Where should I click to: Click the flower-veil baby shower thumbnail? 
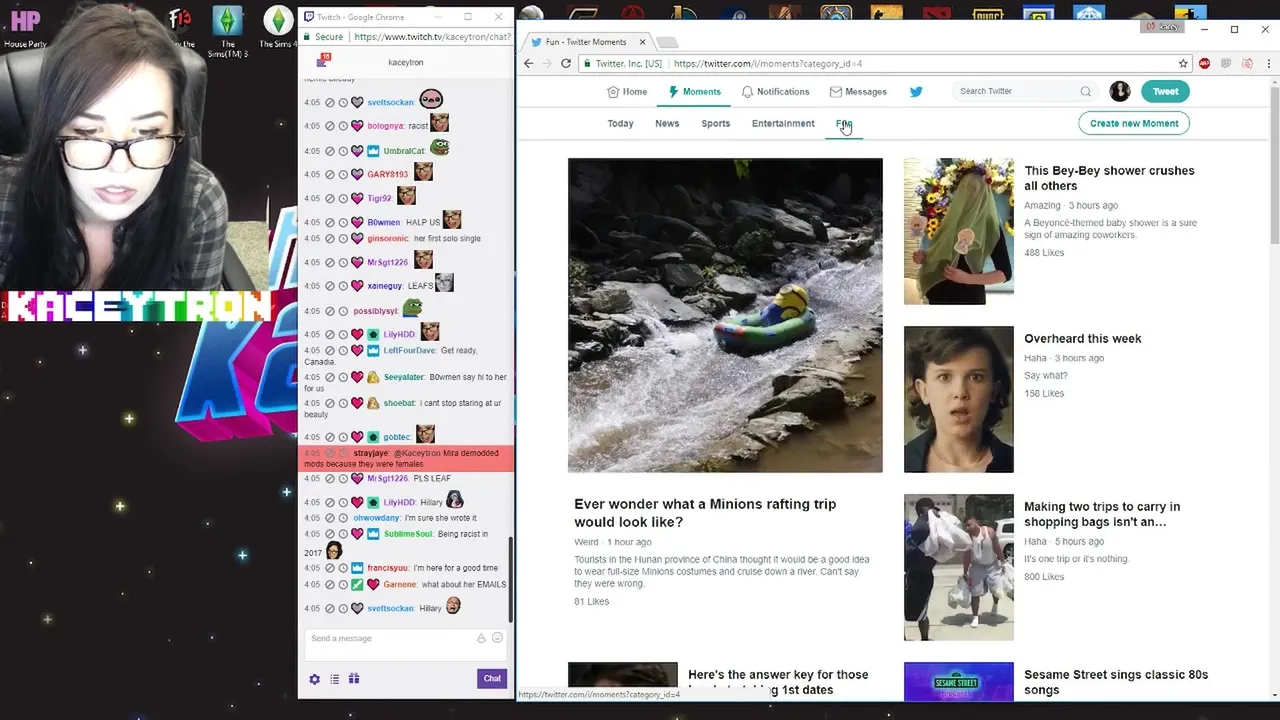[958, 231]
